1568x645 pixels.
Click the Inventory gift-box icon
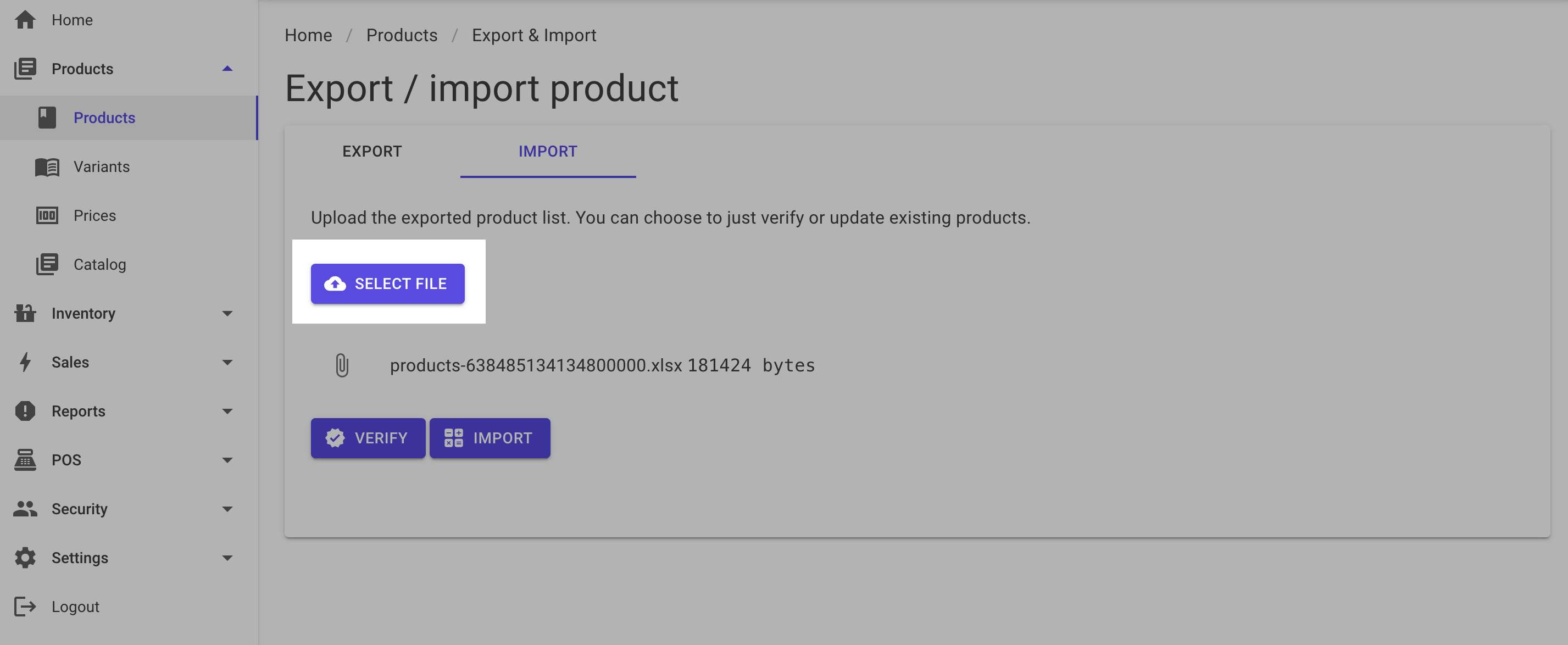[x=25, y=313]
